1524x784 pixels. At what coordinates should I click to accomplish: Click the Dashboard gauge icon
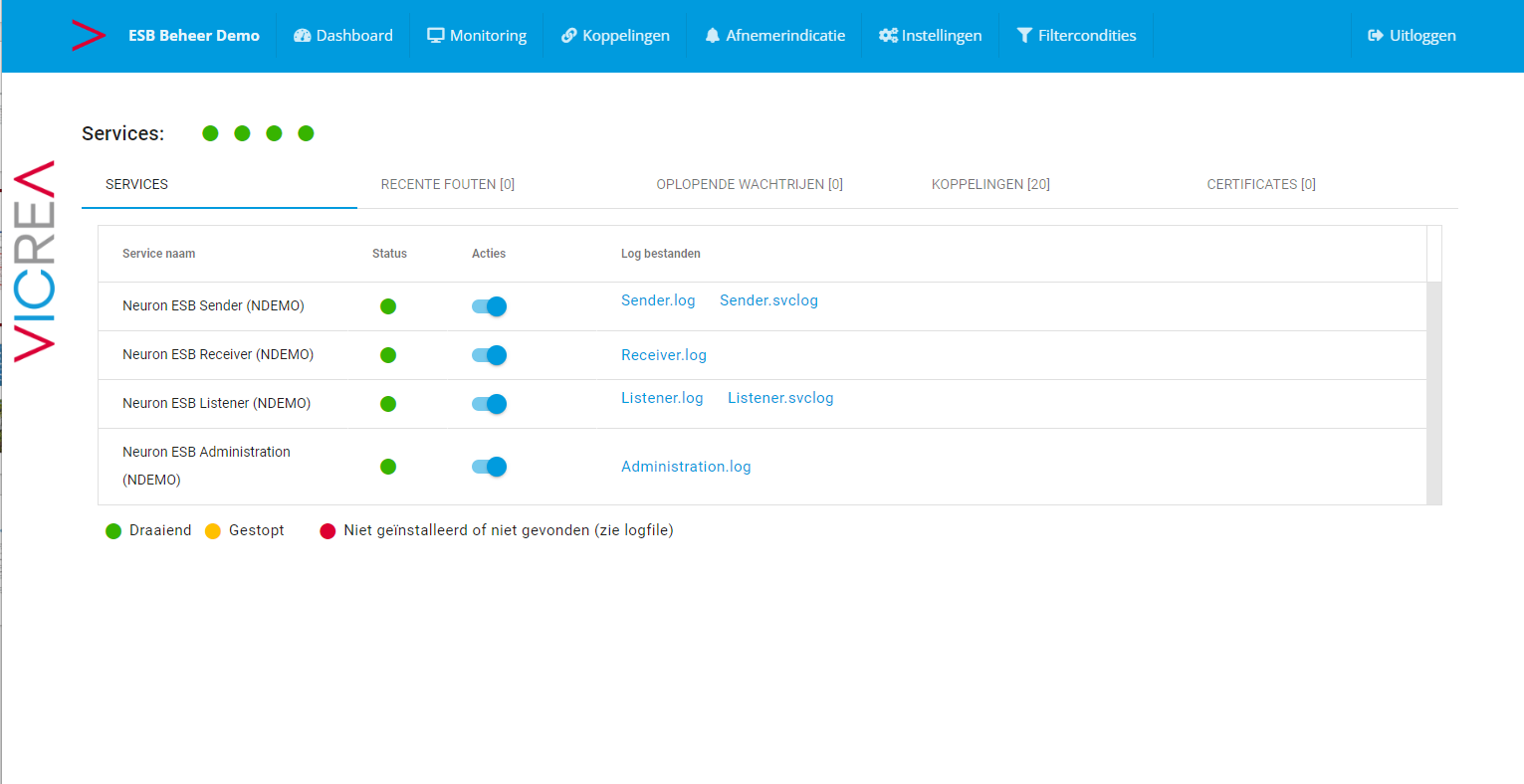click(303, 36)
